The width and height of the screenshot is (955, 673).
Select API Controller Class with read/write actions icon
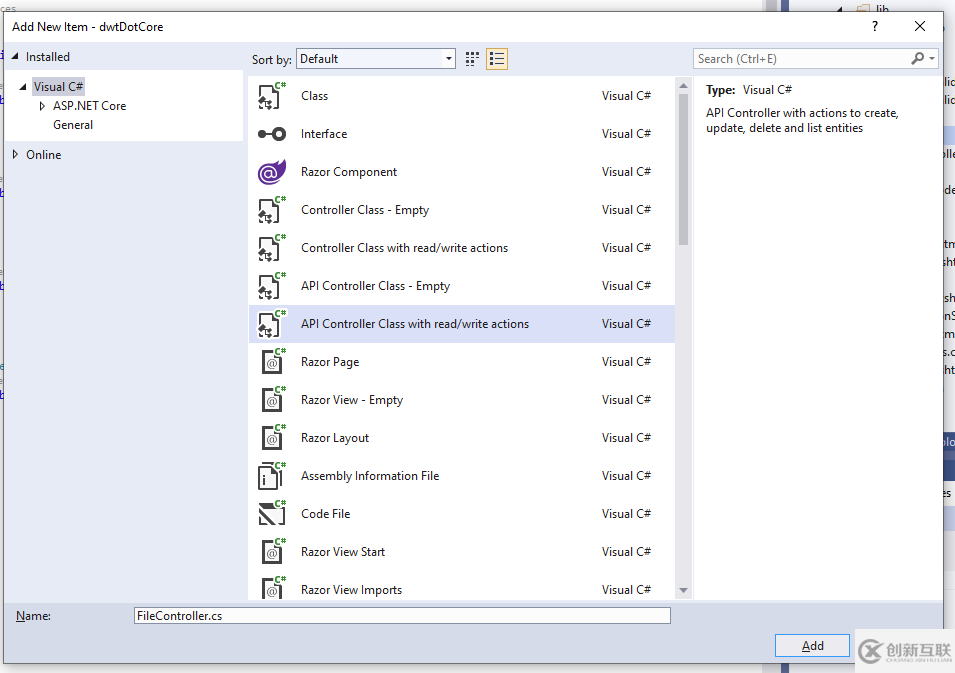[272, 324]
